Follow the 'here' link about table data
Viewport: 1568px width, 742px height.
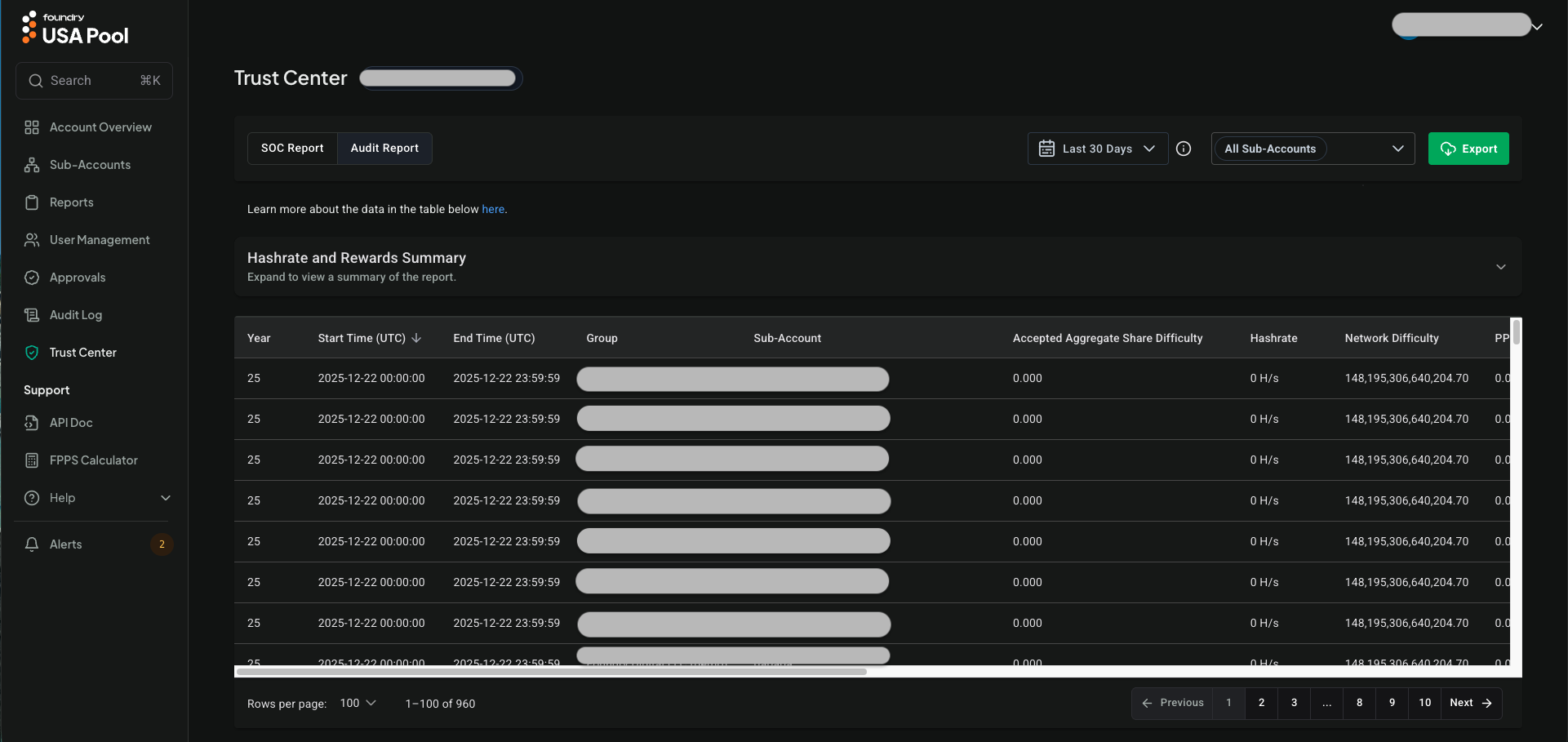point(492,209)
